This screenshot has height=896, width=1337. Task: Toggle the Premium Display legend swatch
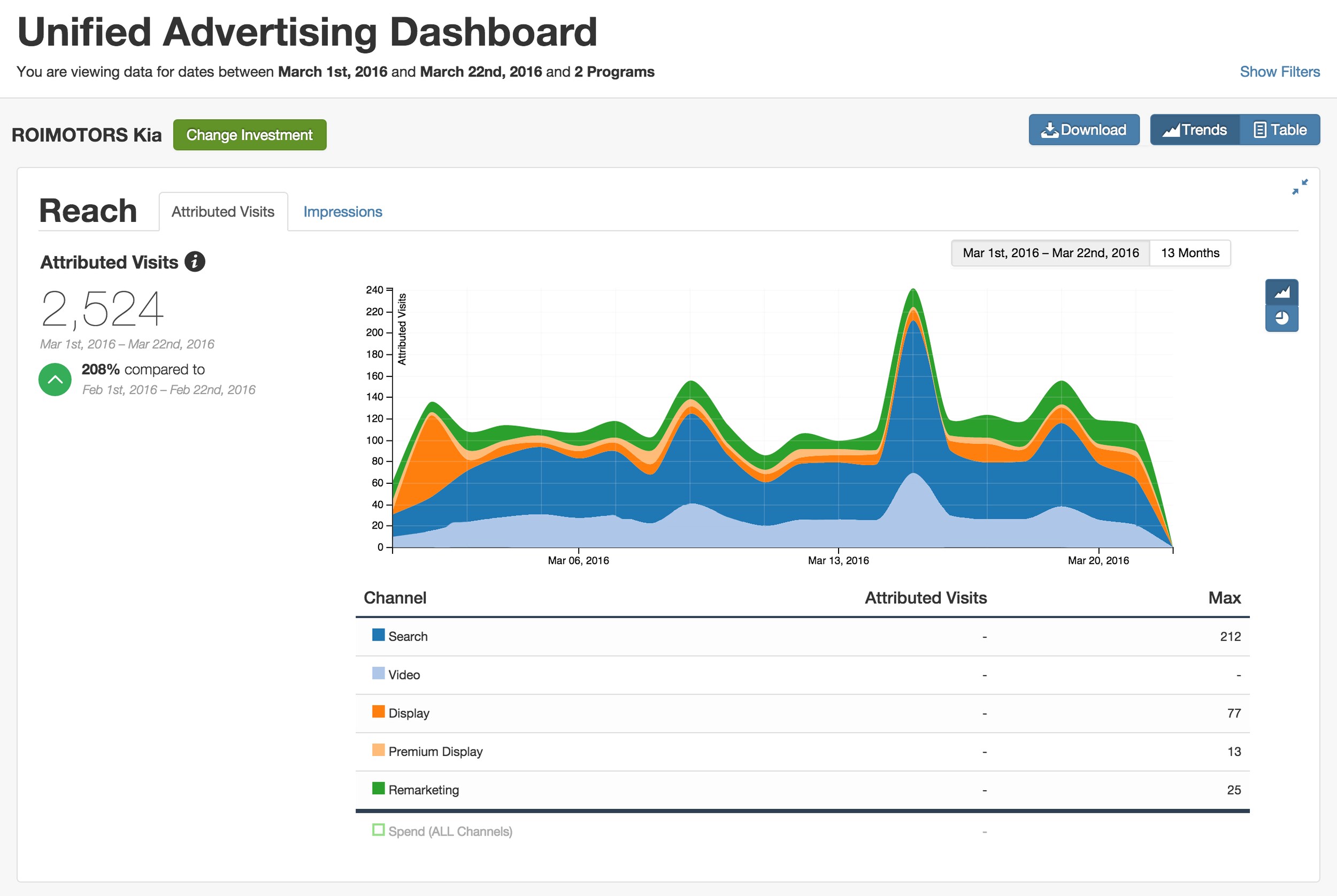tap(378, 750)
